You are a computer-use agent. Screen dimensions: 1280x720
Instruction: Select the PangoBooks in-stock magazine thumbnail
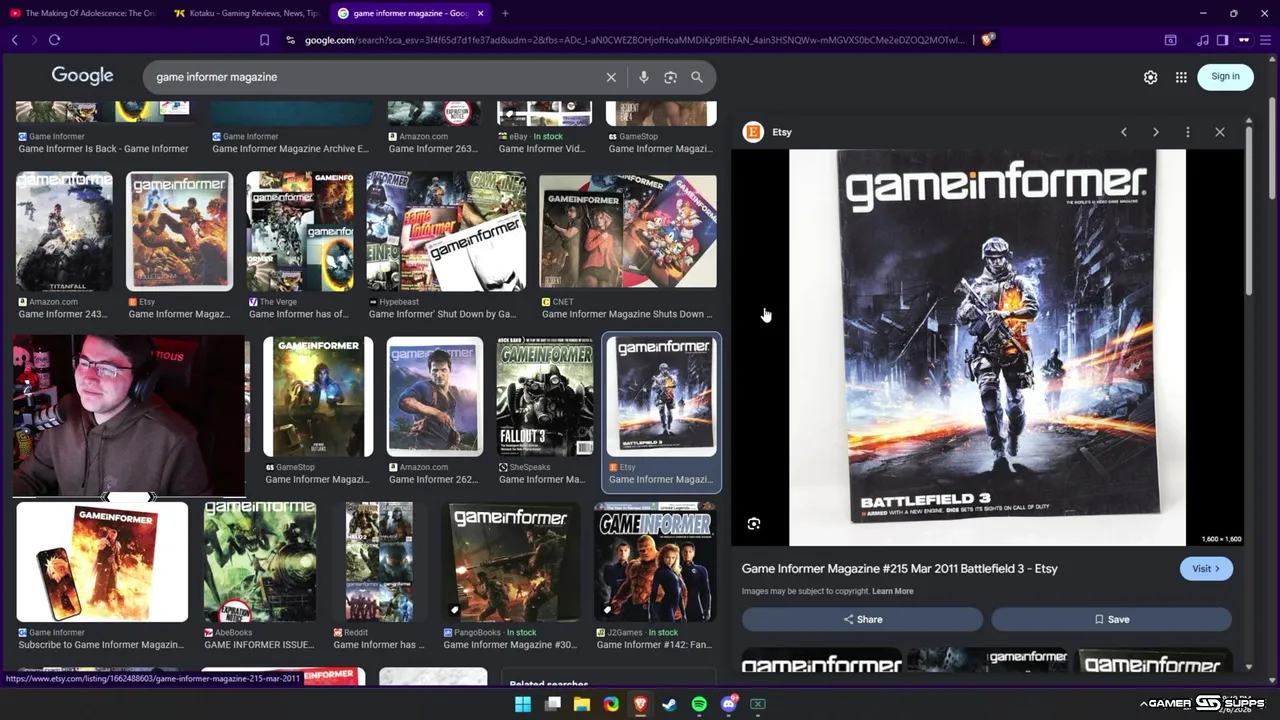(x=510, y=562)
